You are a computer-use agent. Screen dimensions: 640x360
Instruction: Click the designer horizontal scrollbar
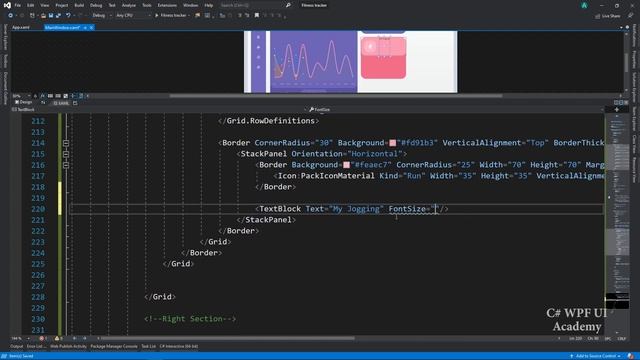coord(336,96)
